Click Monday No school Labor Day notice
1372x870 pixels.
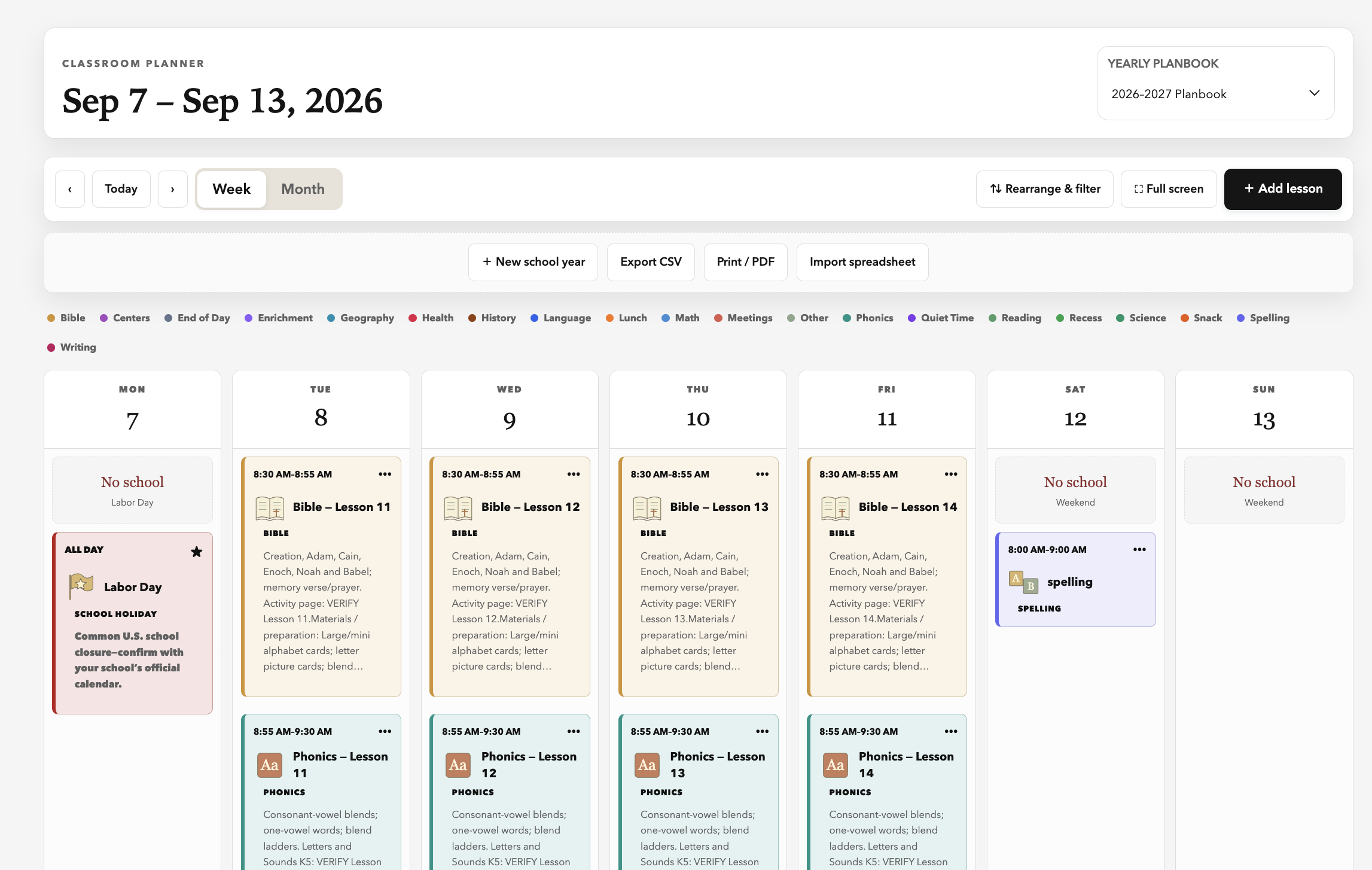(133, 491)
